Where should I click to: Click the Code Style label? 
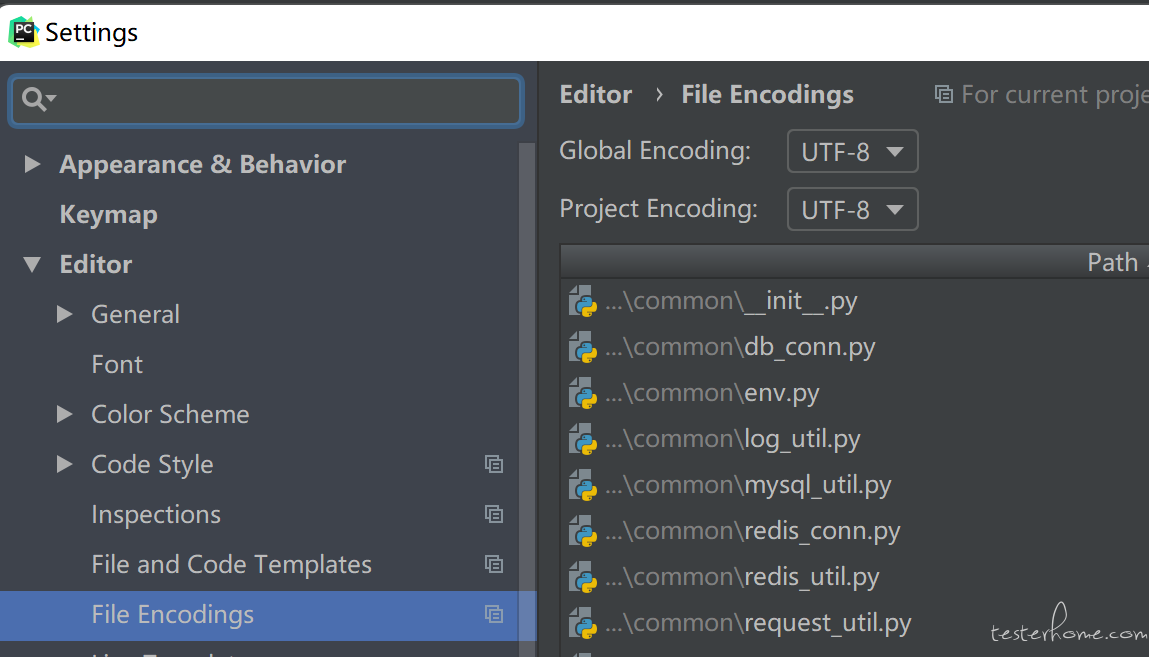152,464
